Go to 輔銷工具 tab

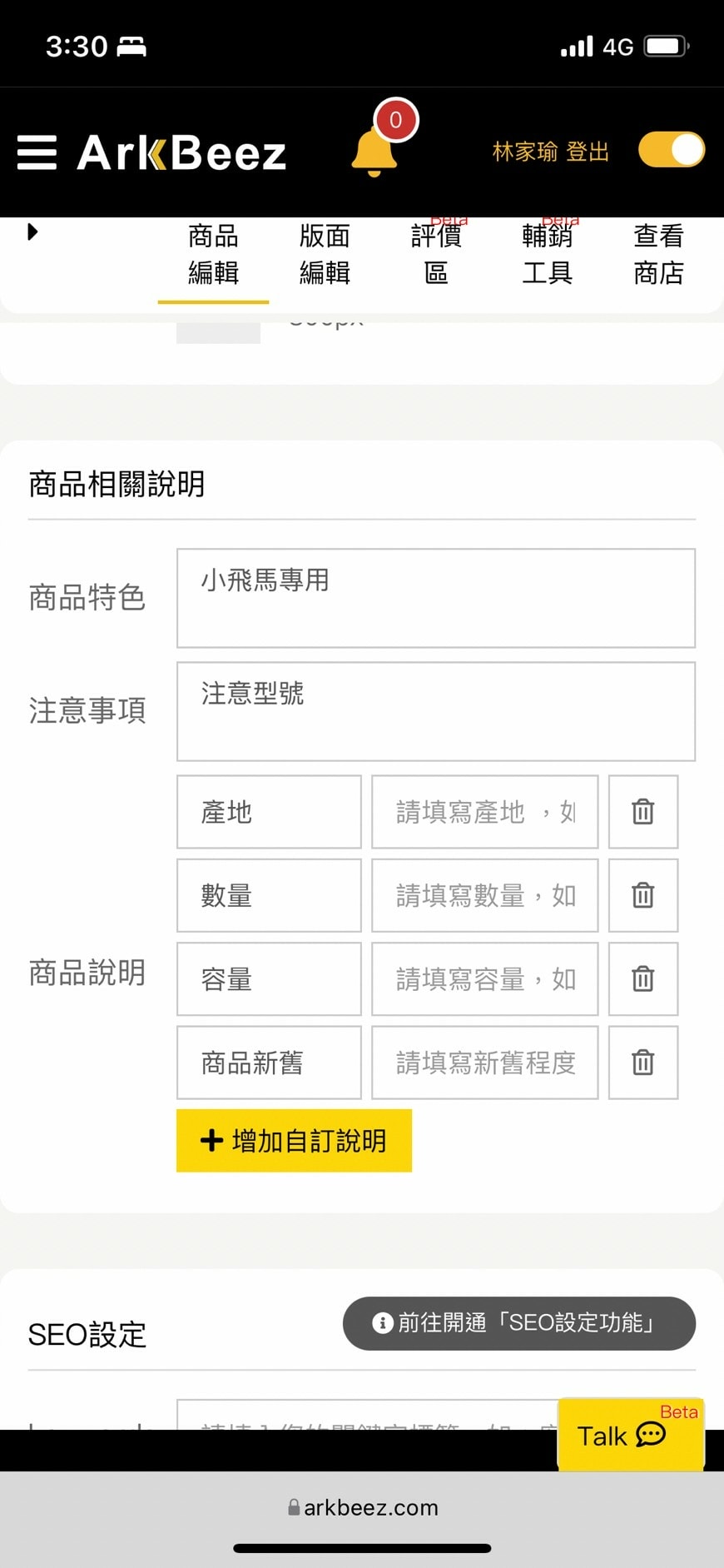pos(547,254)
